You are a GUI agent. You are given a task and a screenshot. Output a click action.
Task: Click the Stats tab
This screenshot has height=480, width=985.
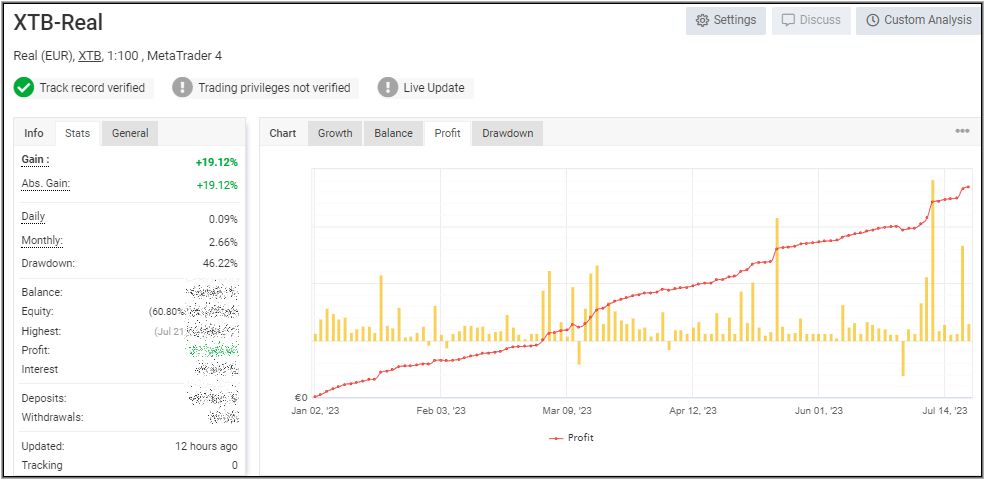tap(77, 133)
